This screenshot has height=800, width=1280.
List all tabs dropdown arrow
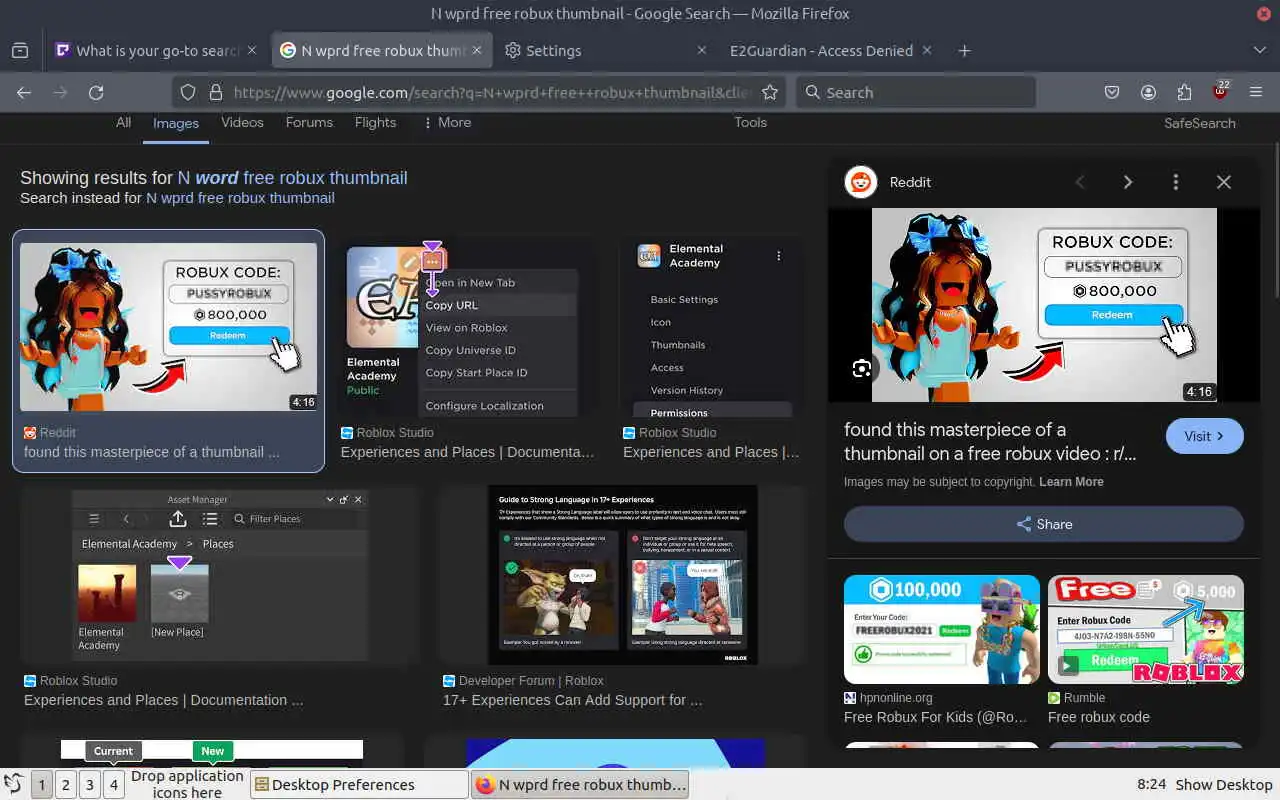[1259, 50]
